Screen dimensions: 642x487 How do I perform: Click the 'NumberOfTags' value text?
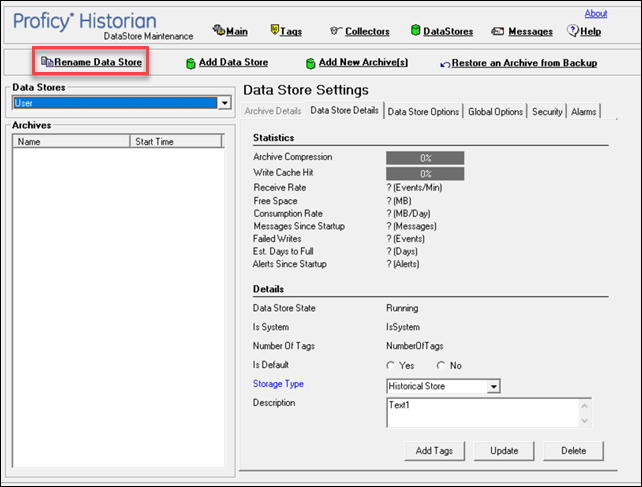click(x=414, y=346)
